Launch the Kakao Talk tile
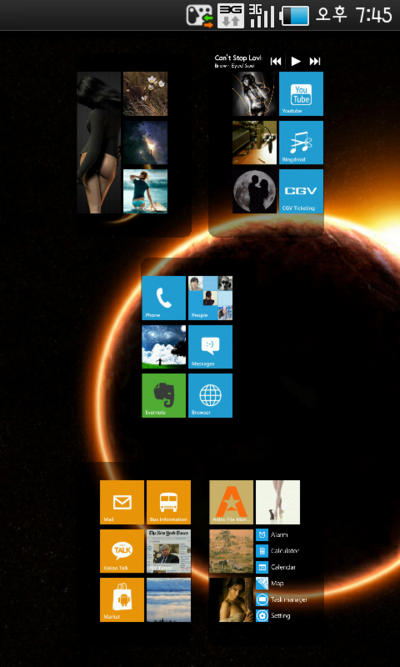400x667 pixels. (x=122, y=551)
